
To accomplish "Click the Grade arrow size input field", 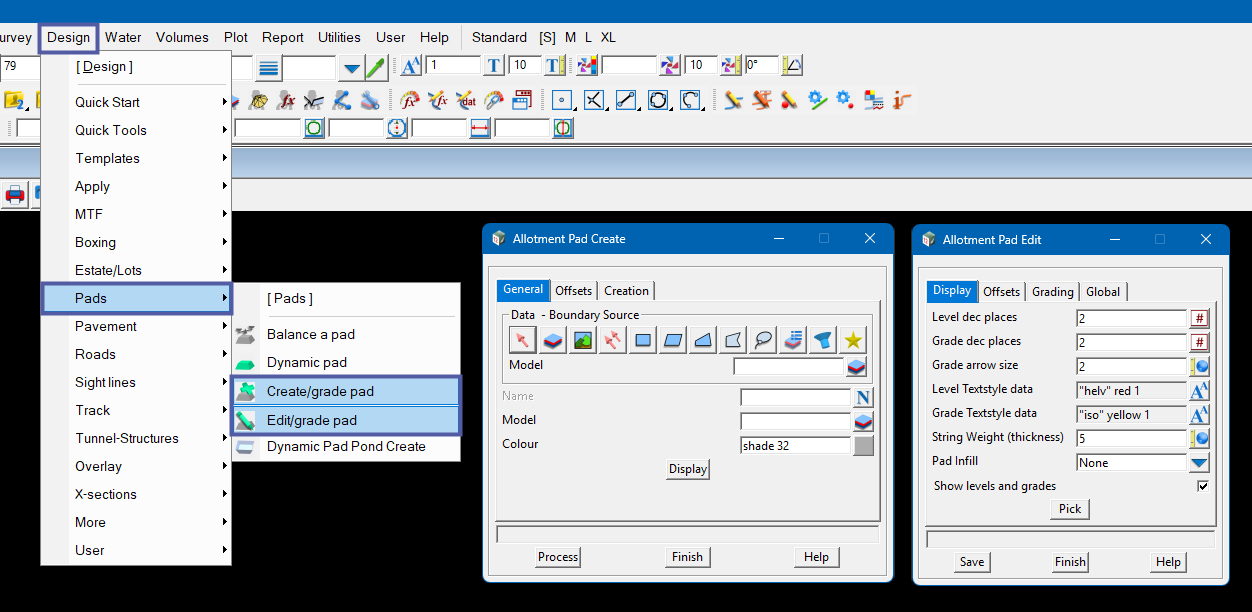I will [x=1130, y=366].
